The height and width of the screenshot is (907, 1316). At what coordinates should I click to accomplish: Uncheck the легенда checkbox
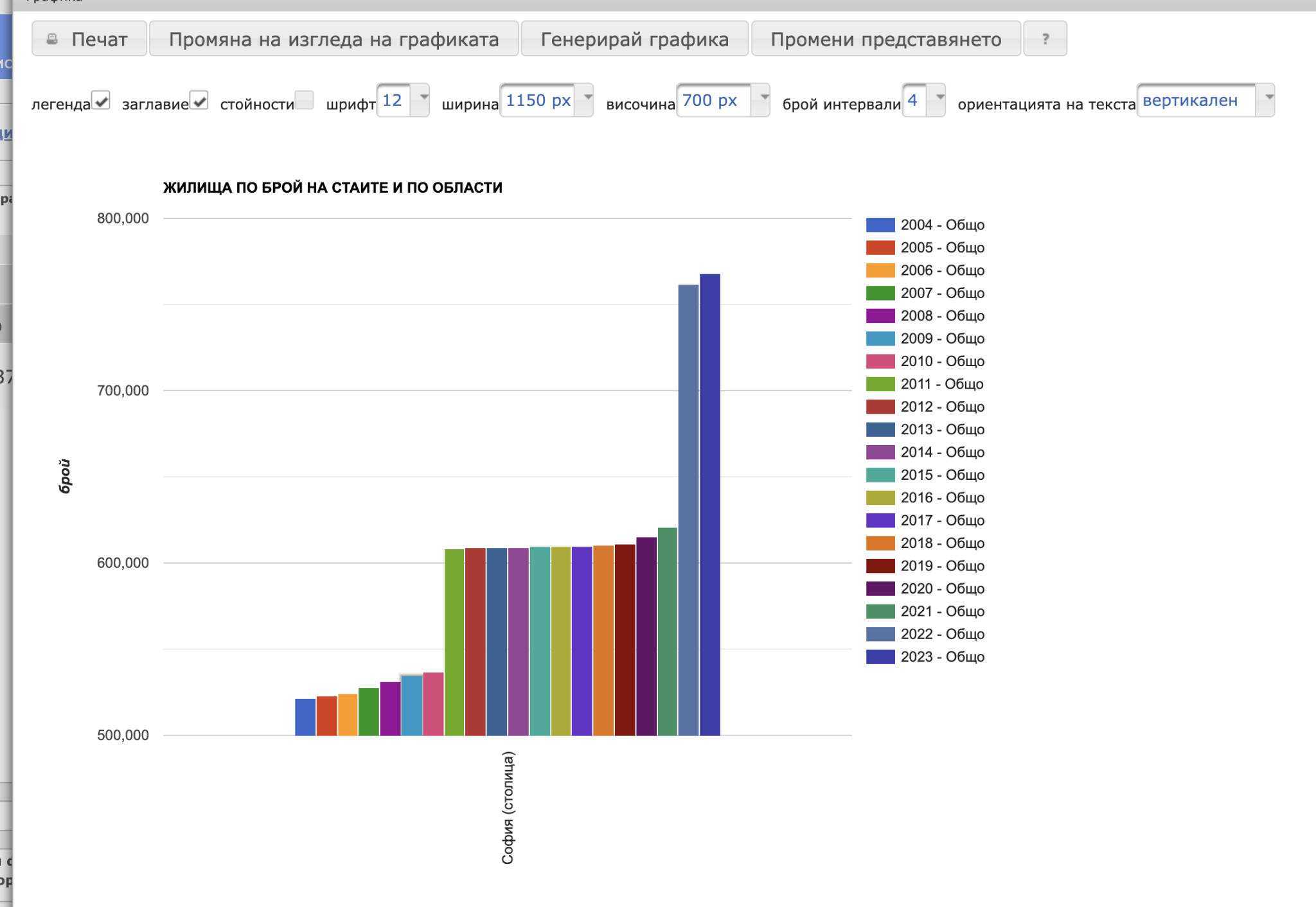tap(101, 100)
